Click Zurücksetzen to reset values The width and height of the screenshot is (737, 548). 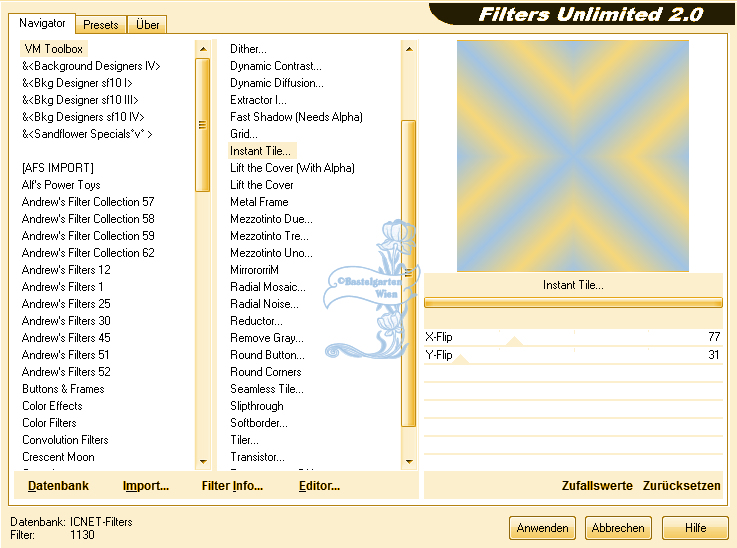click(x=682, y=485)
